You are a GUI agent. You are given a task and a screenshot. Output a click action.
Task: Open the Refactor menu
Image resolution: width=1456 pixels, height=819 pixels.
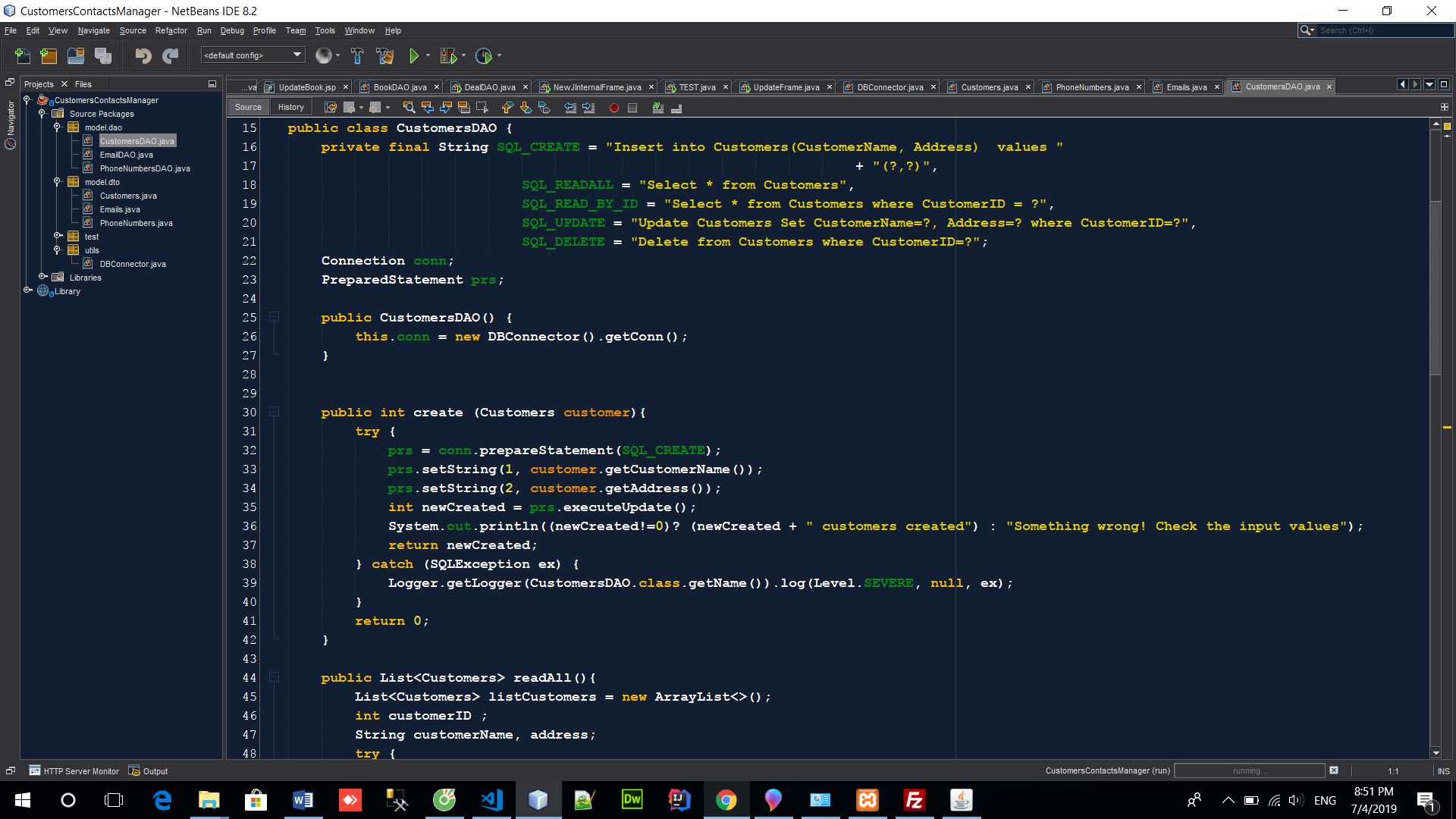pyautogui.click(x=171, y=30)
